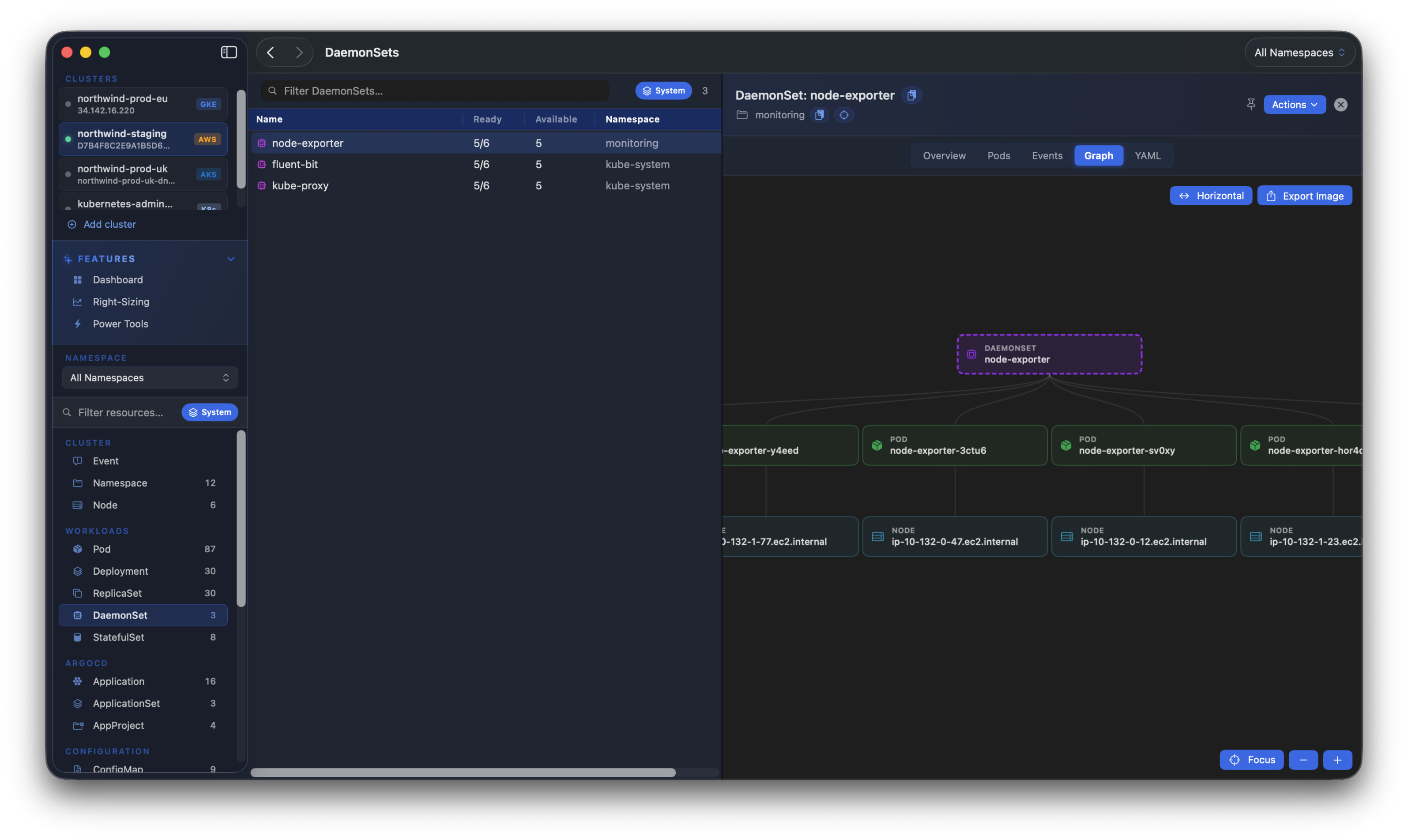
Task: Open Dashboard feature
Action: pos(117,279)
